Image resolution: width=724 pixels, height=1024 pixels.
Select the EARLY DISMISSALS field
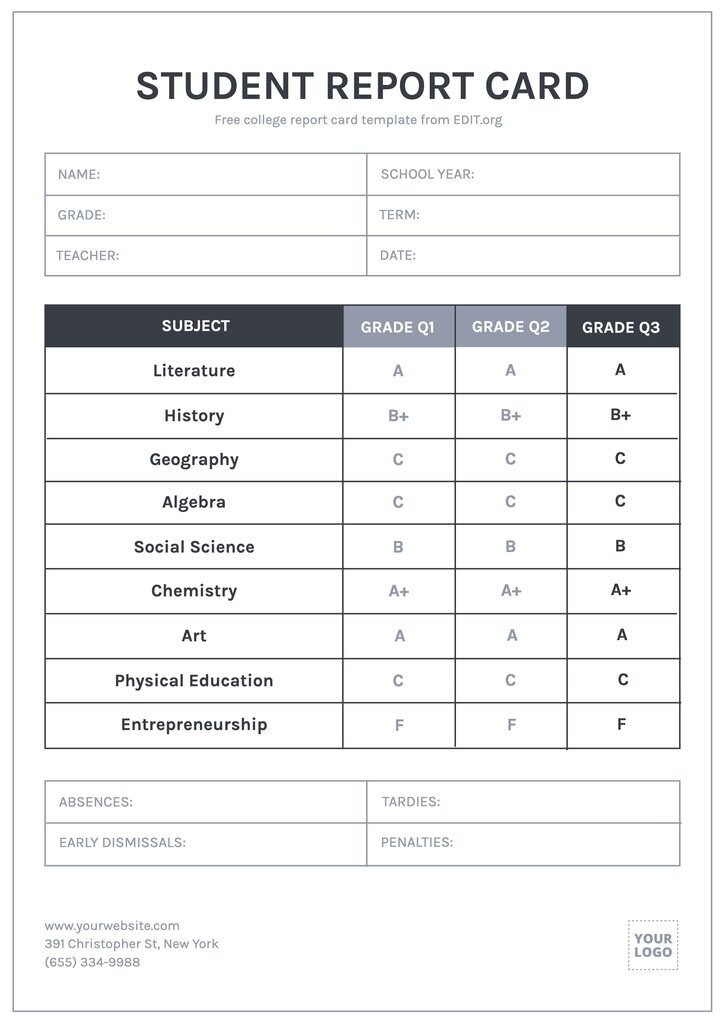[205, 843]
